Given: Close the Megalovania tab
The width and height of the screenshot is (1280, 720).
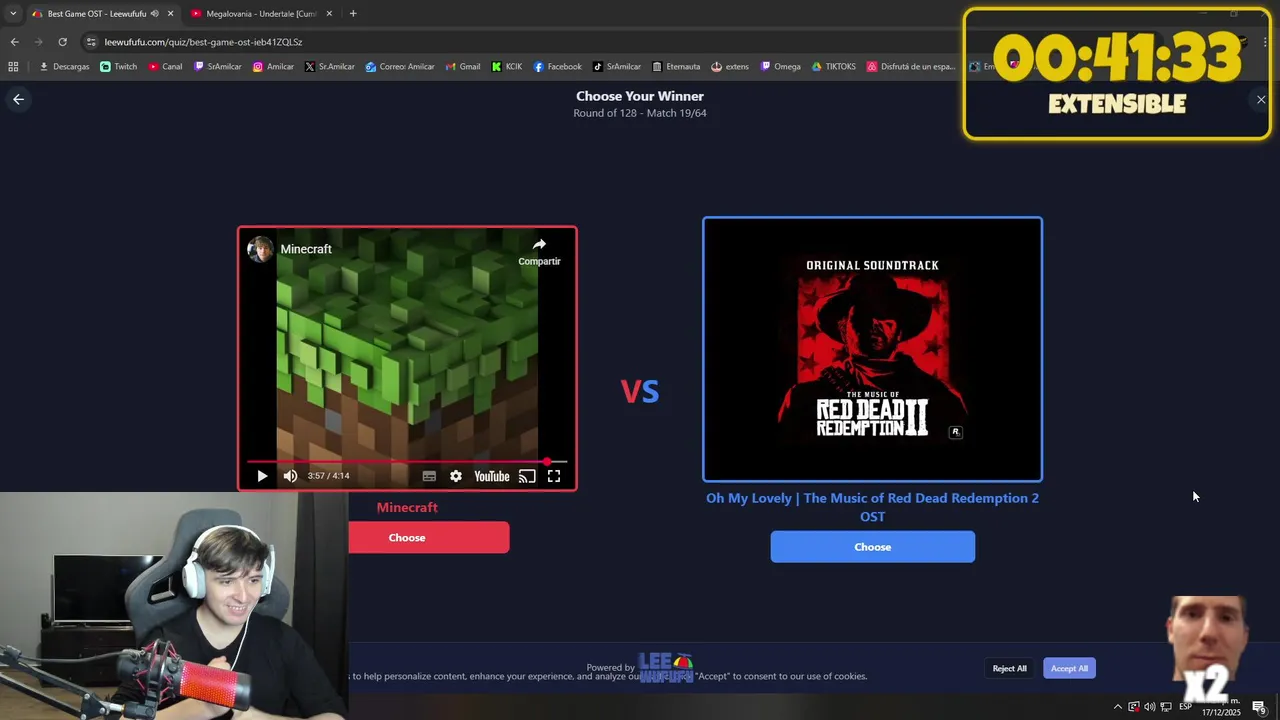Looking at the screenshot, I should pyautogui.click(x=329, y=14).
